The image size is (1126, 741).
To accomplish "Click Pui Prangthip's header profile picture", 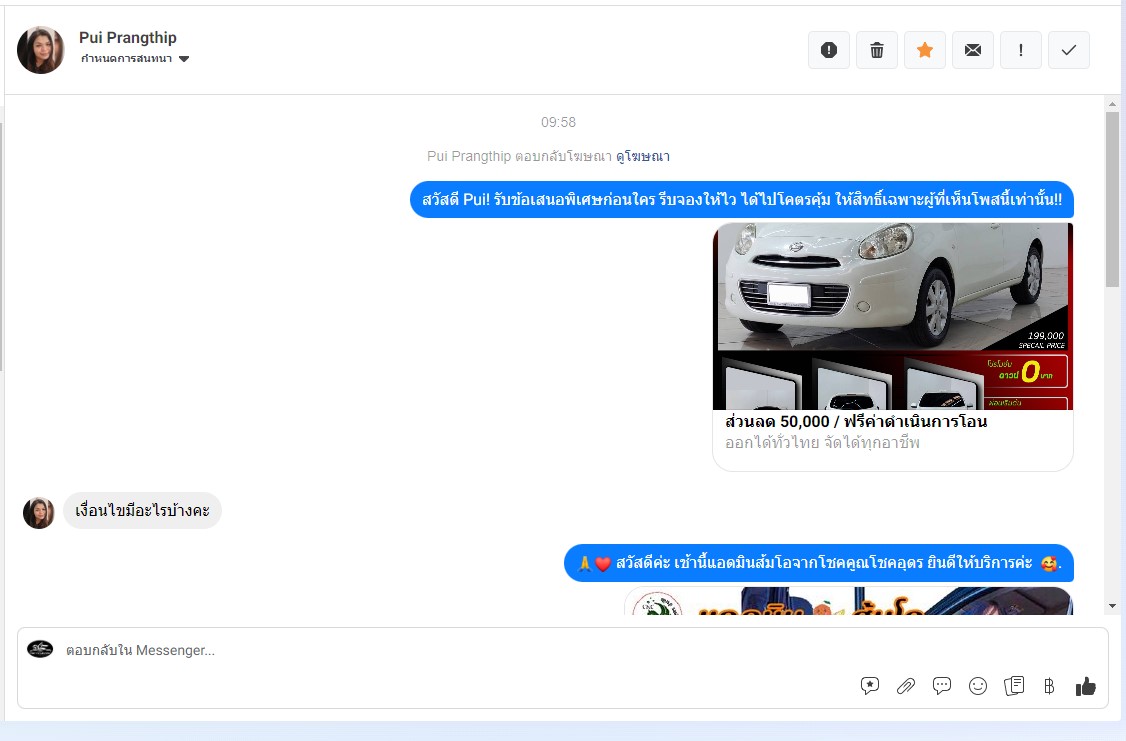I will point(41,50).
